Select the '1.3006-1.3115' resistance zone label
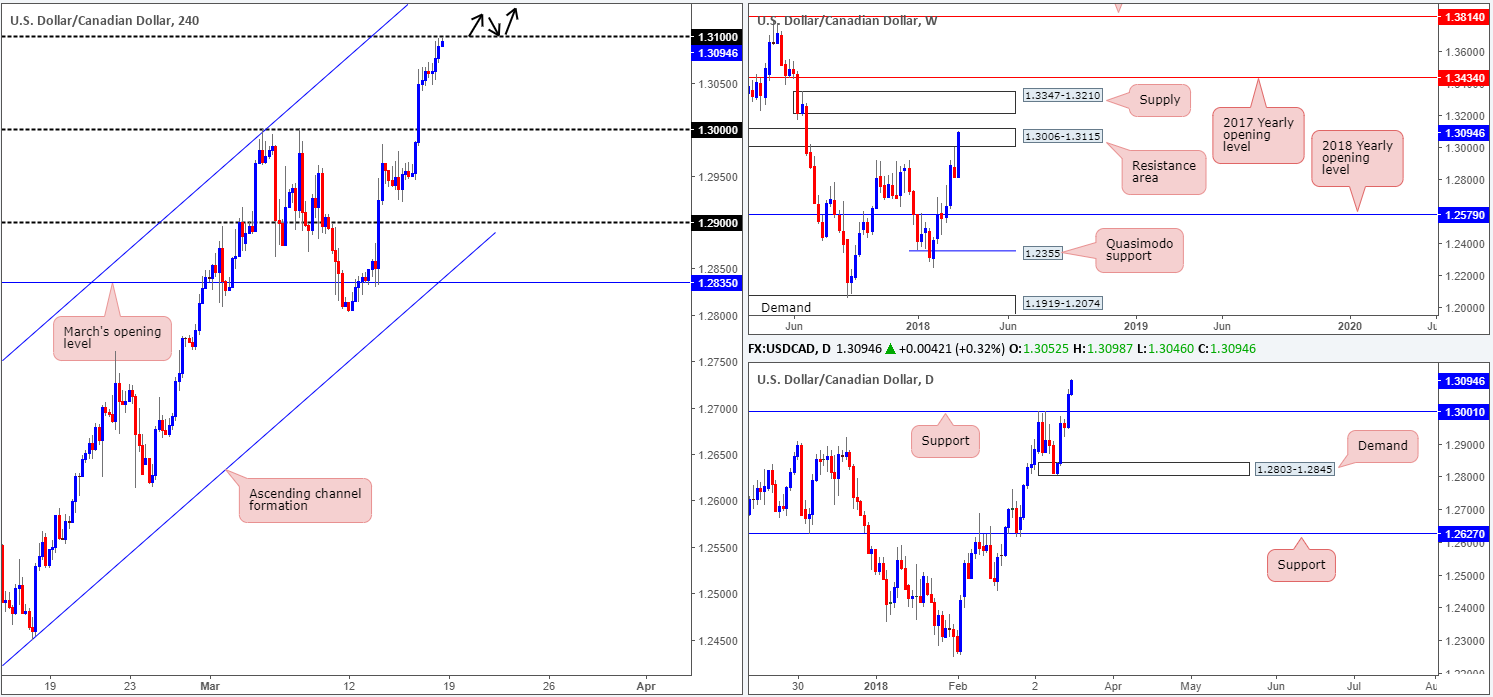Screen dimensions: 1493x697 [x=1061, y=137]
